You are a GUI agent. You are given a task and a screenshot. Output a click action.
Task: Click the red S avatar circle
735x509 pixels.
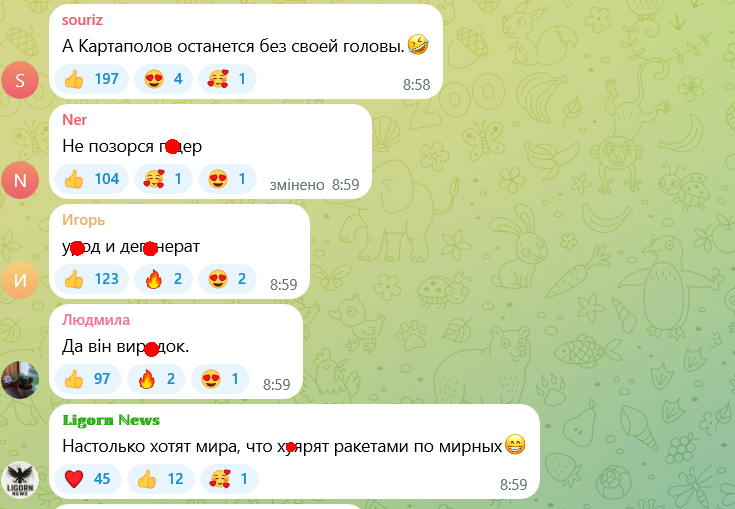coord(20,80)
